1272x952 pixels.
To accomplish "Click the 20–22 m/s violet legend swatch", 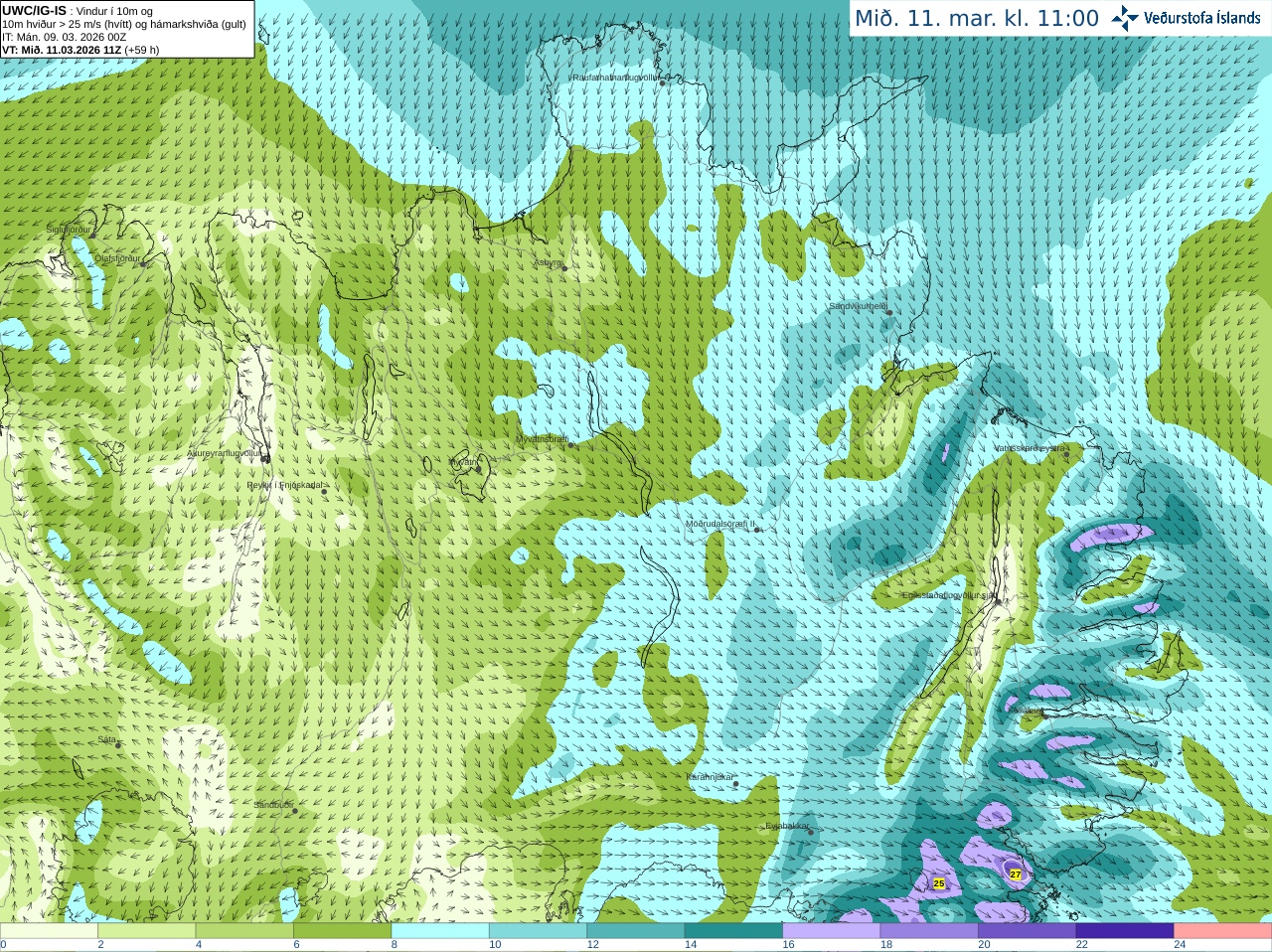I will 1028,931.
